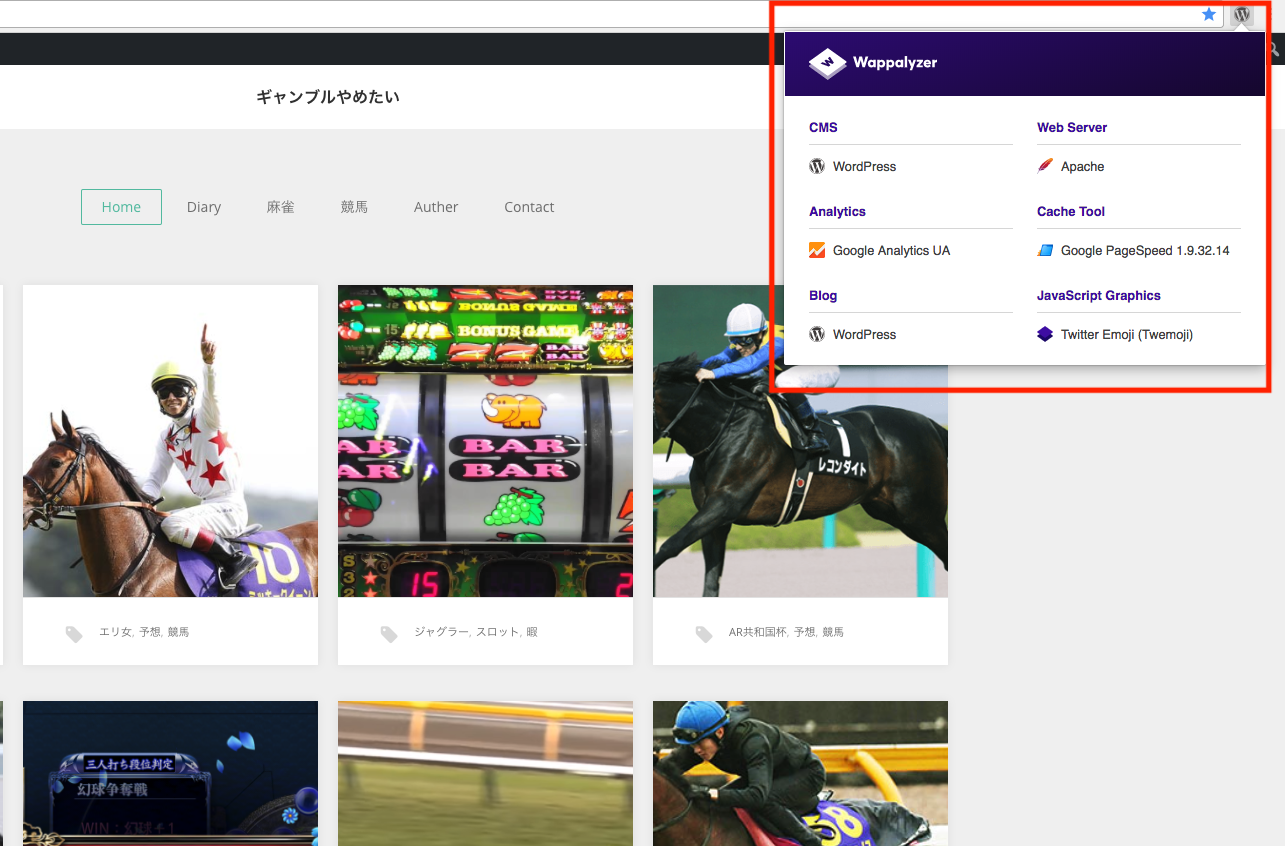Open the Blog category link
Image resolution: width=1285 pixels, height=846 pixels.
click(x=823, y=295)
